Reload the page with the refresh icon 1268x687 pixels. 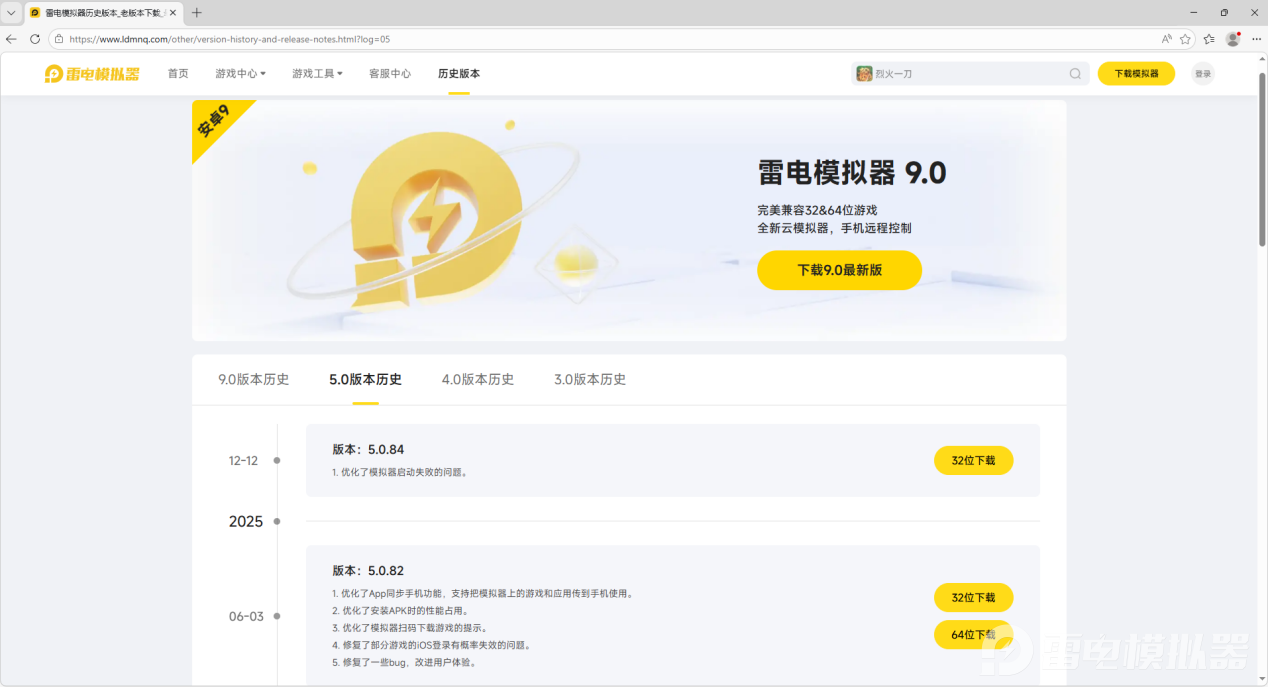[x=35, y=39]
